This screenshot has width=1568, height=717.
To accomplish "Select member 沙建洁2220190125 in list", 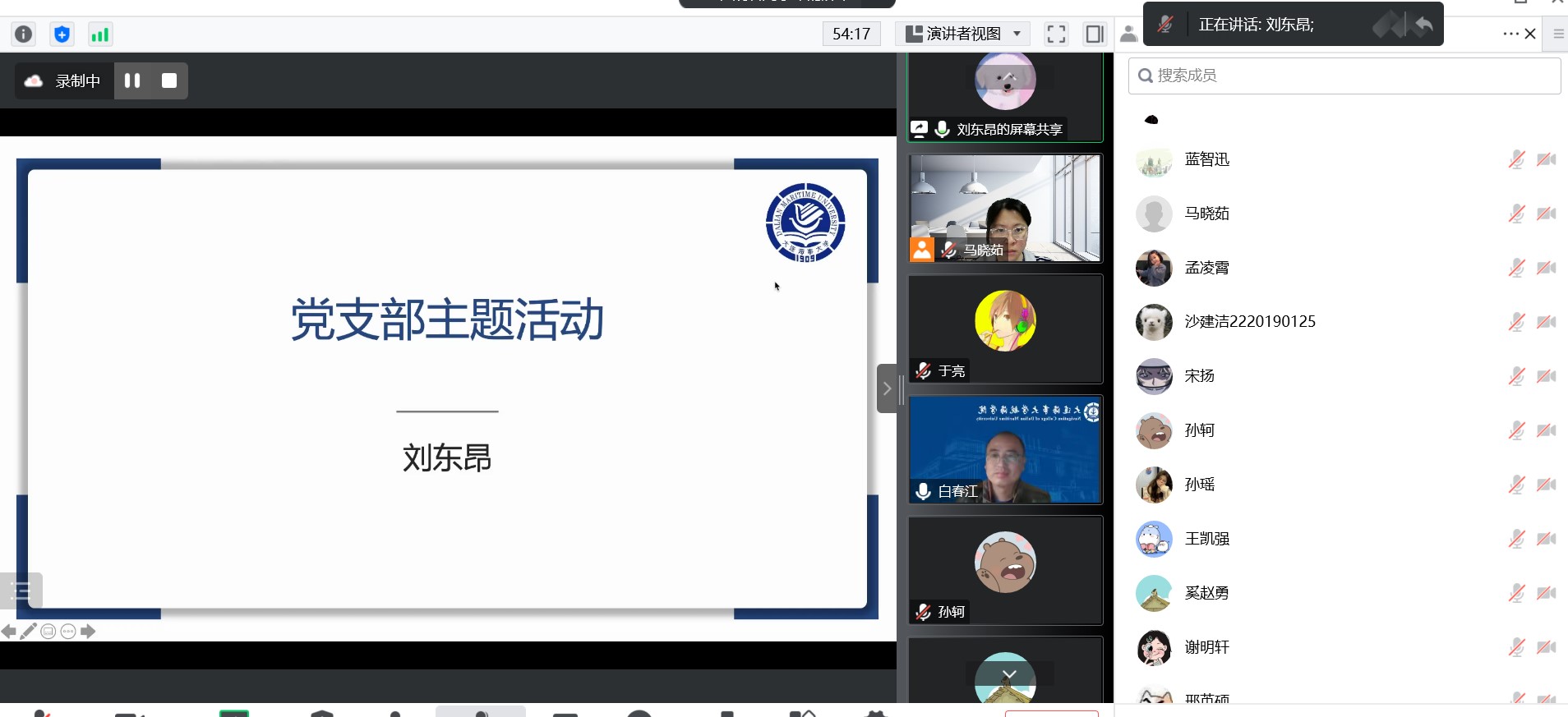I will click(x=1249, y=322).
